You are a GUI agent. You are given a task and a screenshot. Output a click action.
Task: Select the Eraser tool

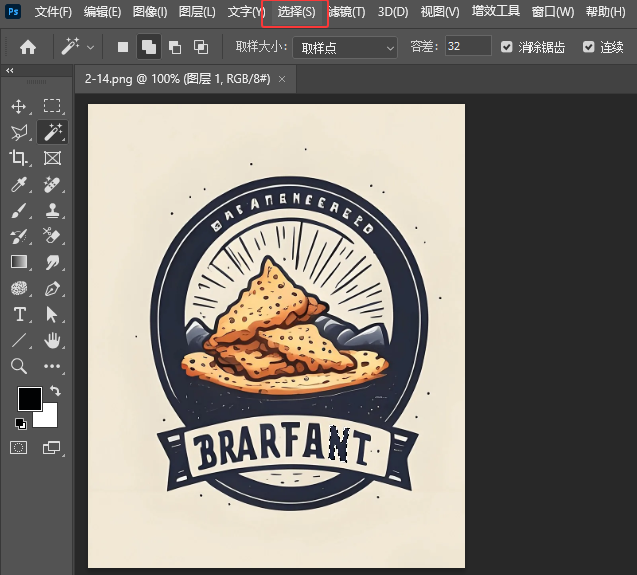point(52,236)
